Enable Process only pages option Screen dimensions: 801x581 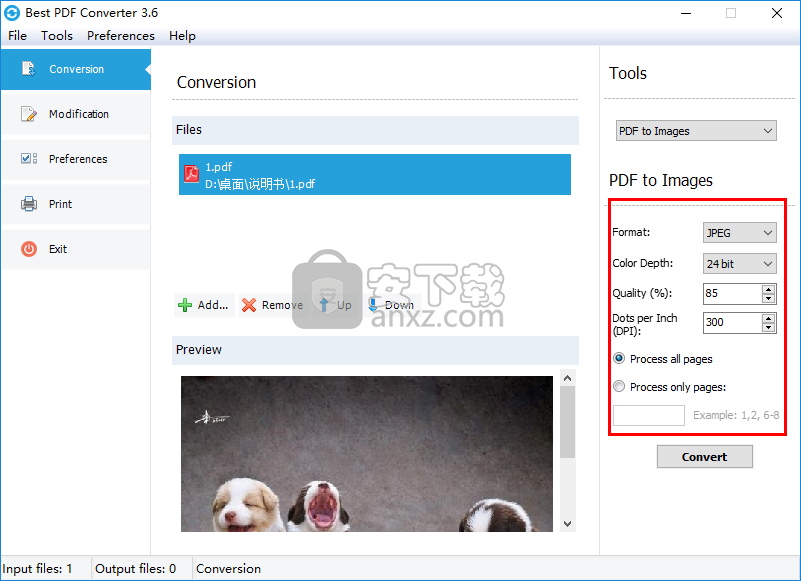coord(619,387)
